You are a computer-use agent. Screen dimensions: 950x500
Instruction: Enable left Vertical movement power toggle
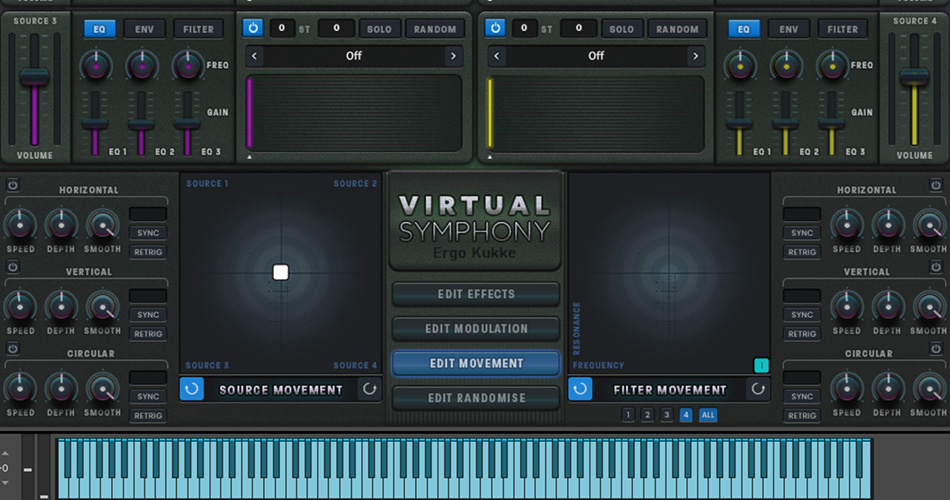13,267
